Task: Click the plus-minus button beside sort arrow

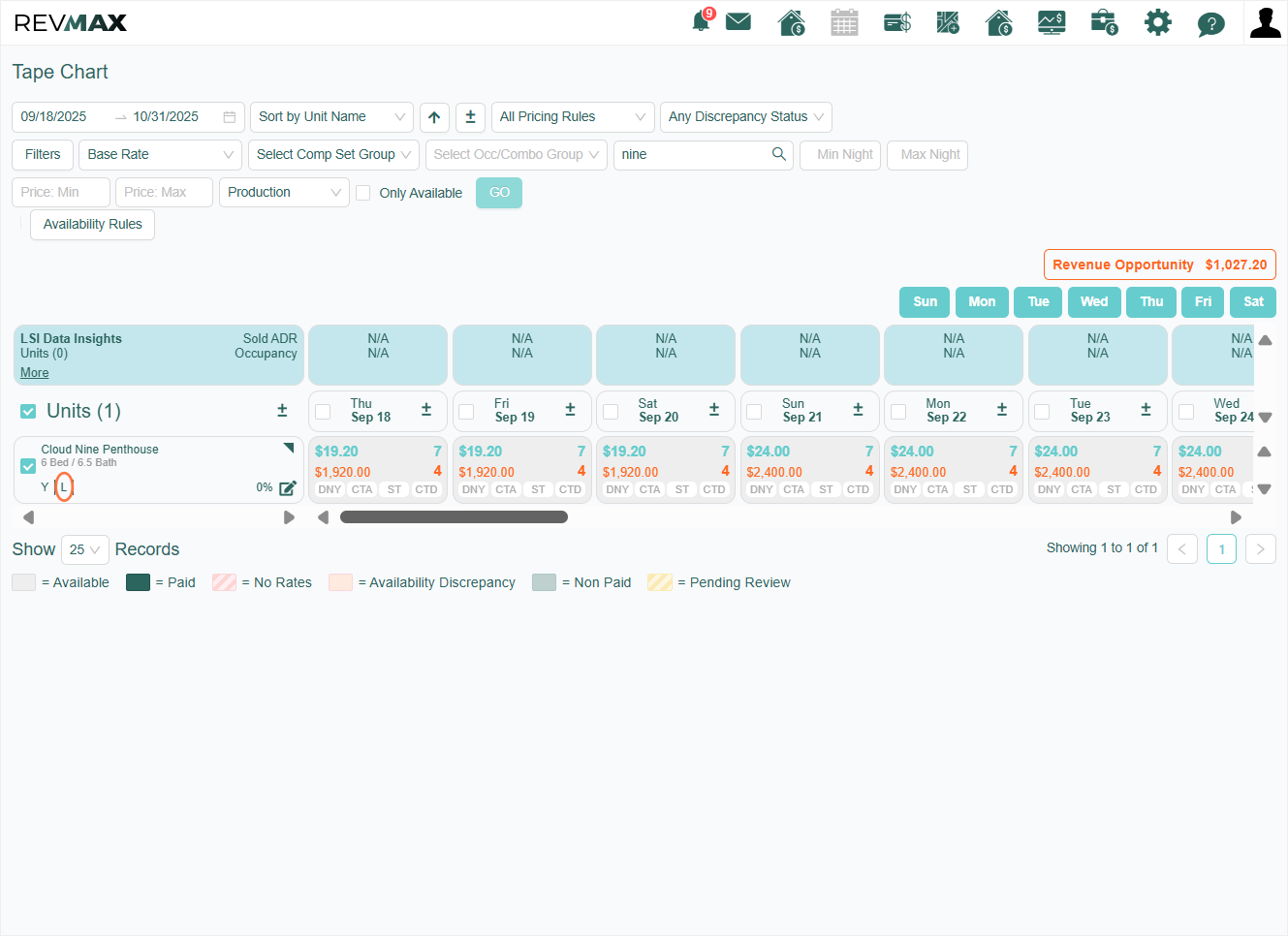Action: pyautogui.click(x=470, y=117)
